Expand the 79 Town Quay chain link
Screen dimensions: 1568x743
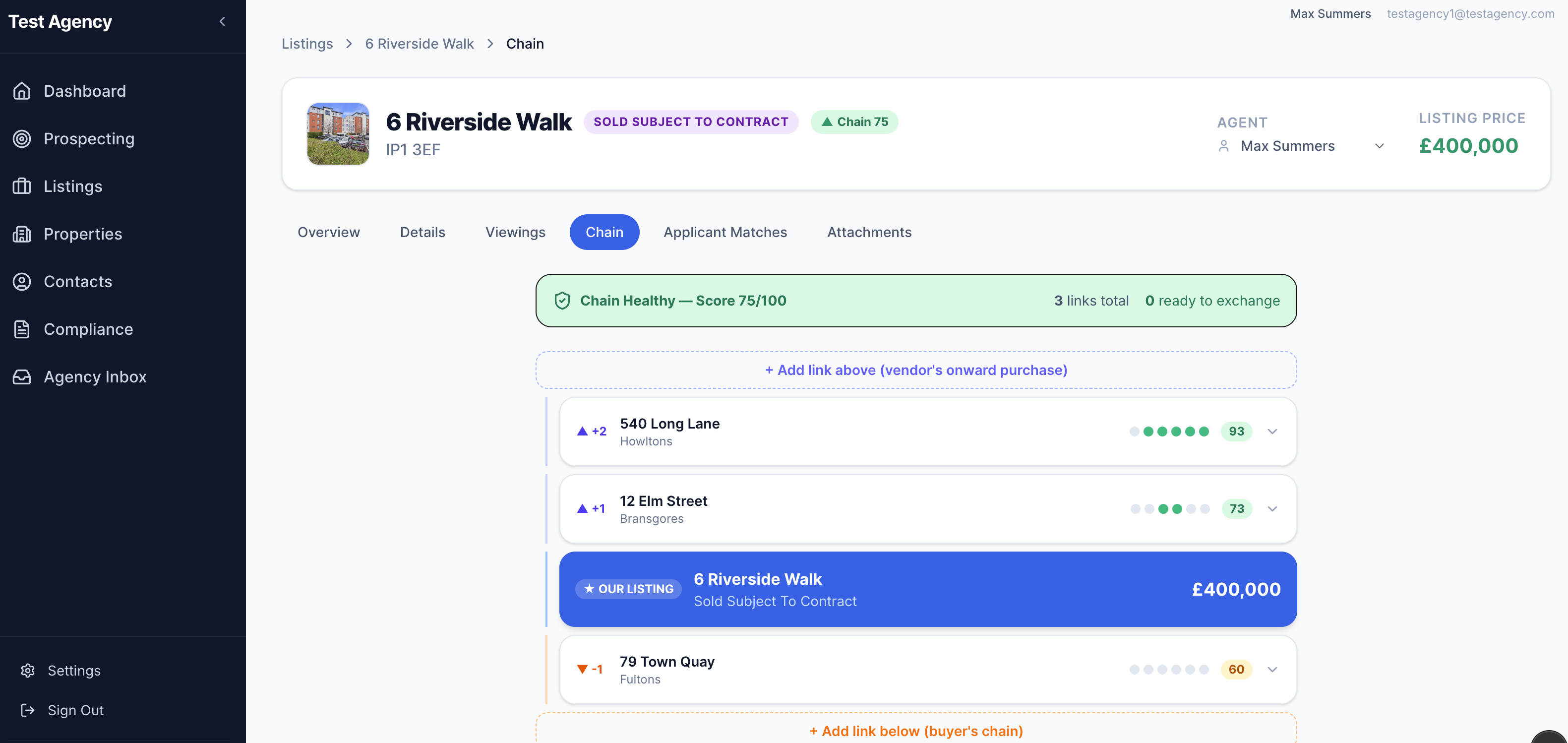[x=1271, y=669]
